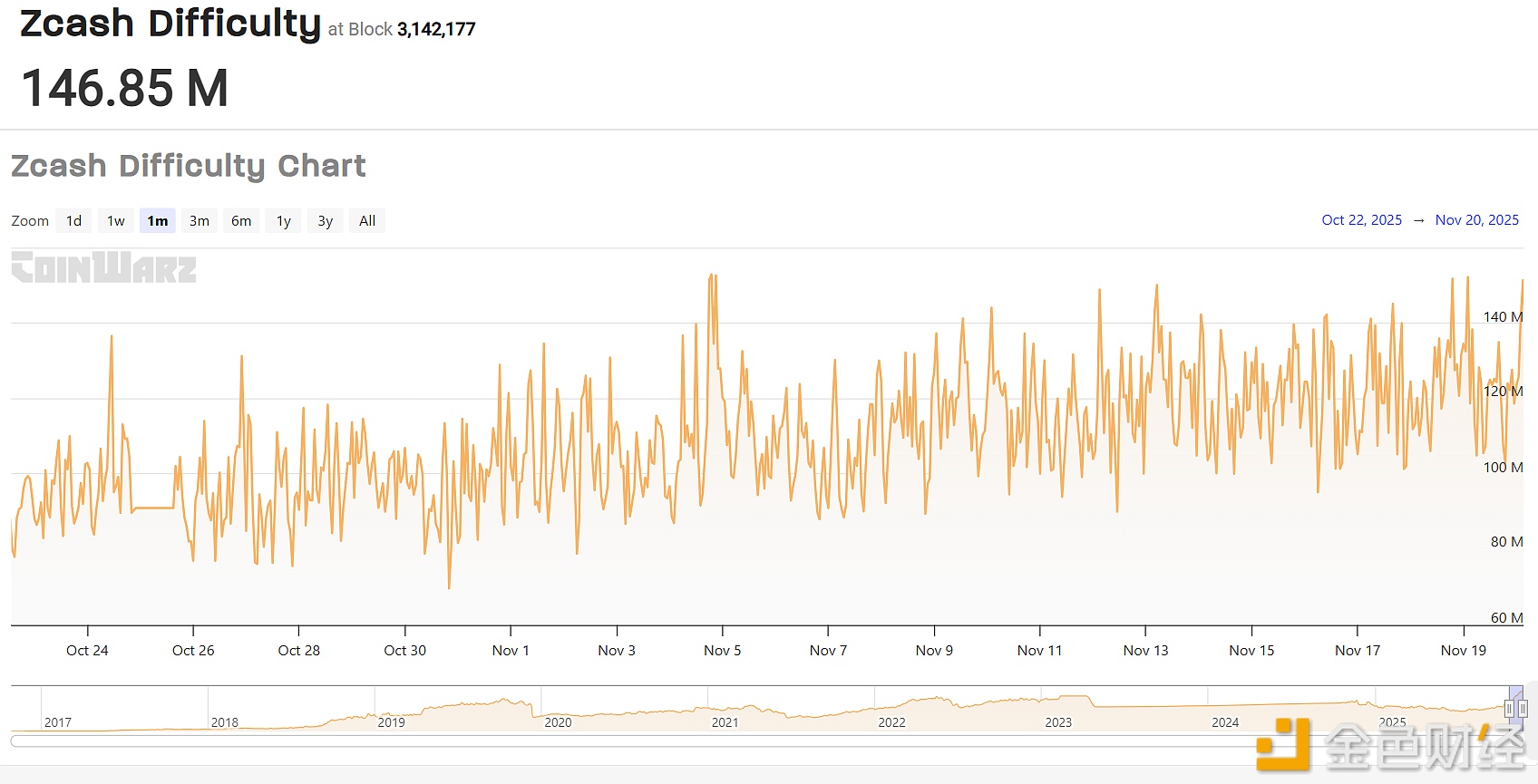Select the 1d zoom range
The width and height of the screenshot is (1538, 784).
[x=74, y=221]
